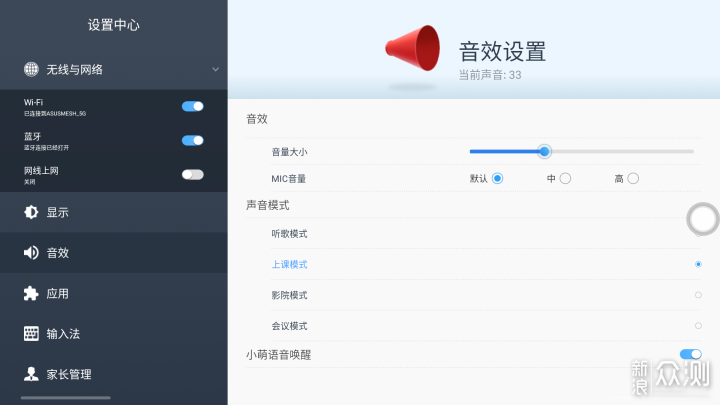Turn off the Wi-Fi switch
Screen dimensions: 720x405
[x=192, y=107]
